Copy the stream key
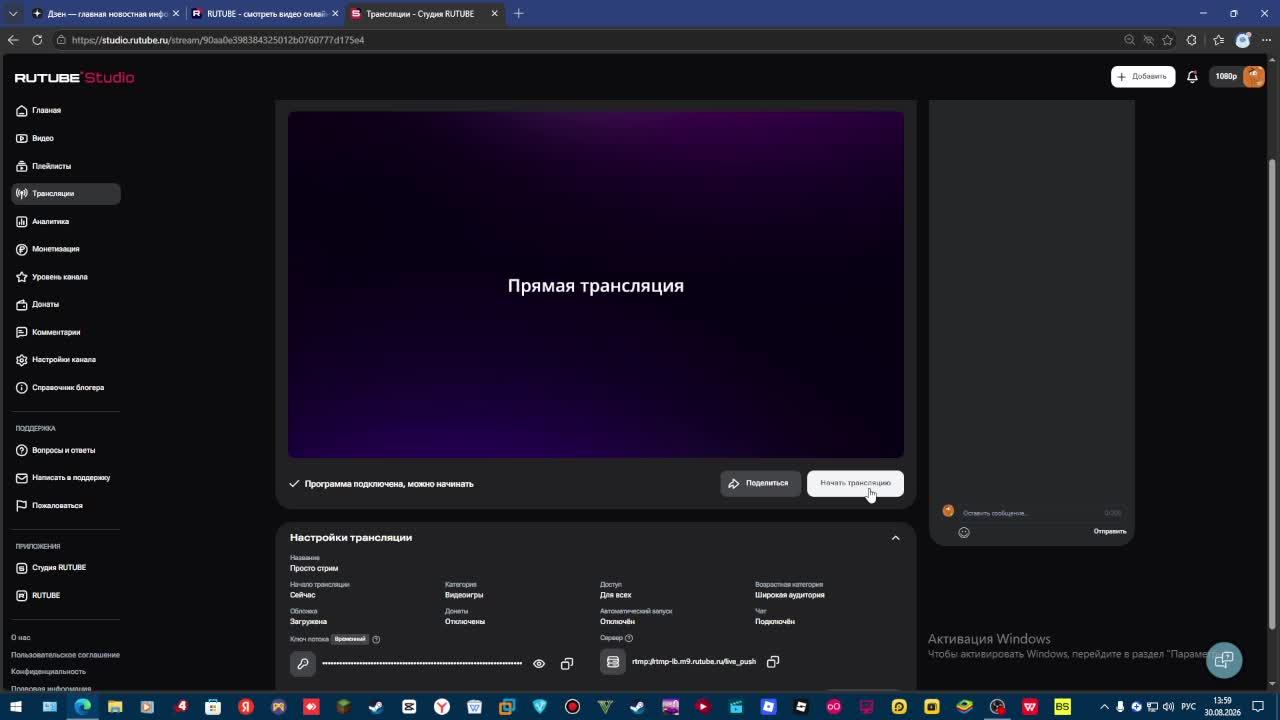This screenshot has width=1280, height=720. click(x=567, y=664)
